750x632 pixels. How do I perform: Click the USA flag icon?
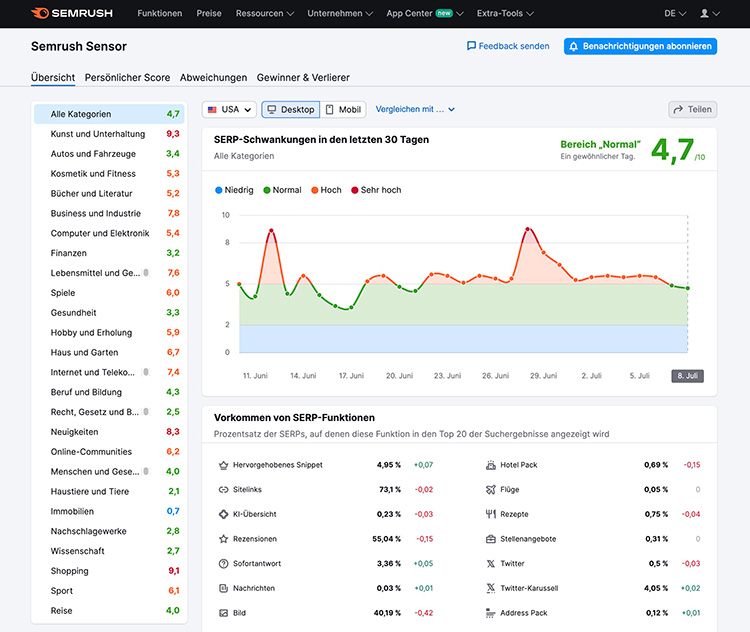(212, 110)
